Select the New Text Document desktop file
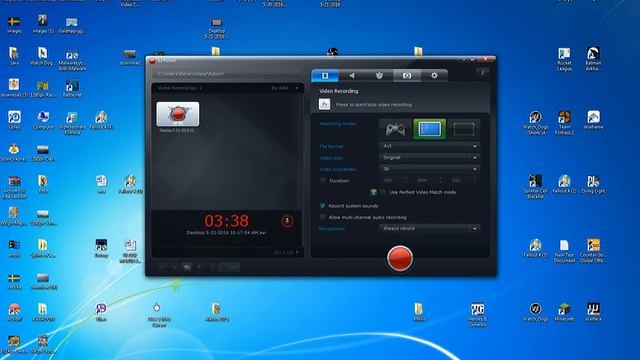The width and height of the screenshot is (640, 360). [564, 251]
